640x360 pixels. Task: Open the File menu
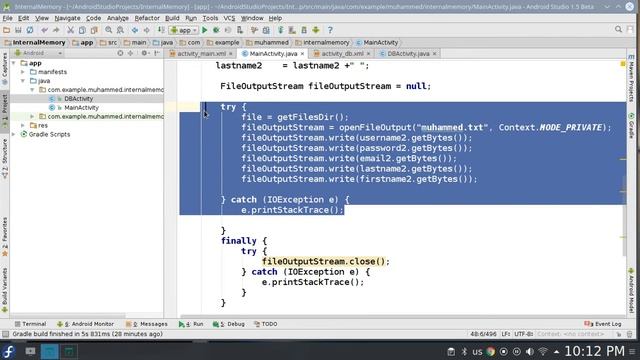tap(7, 18)
